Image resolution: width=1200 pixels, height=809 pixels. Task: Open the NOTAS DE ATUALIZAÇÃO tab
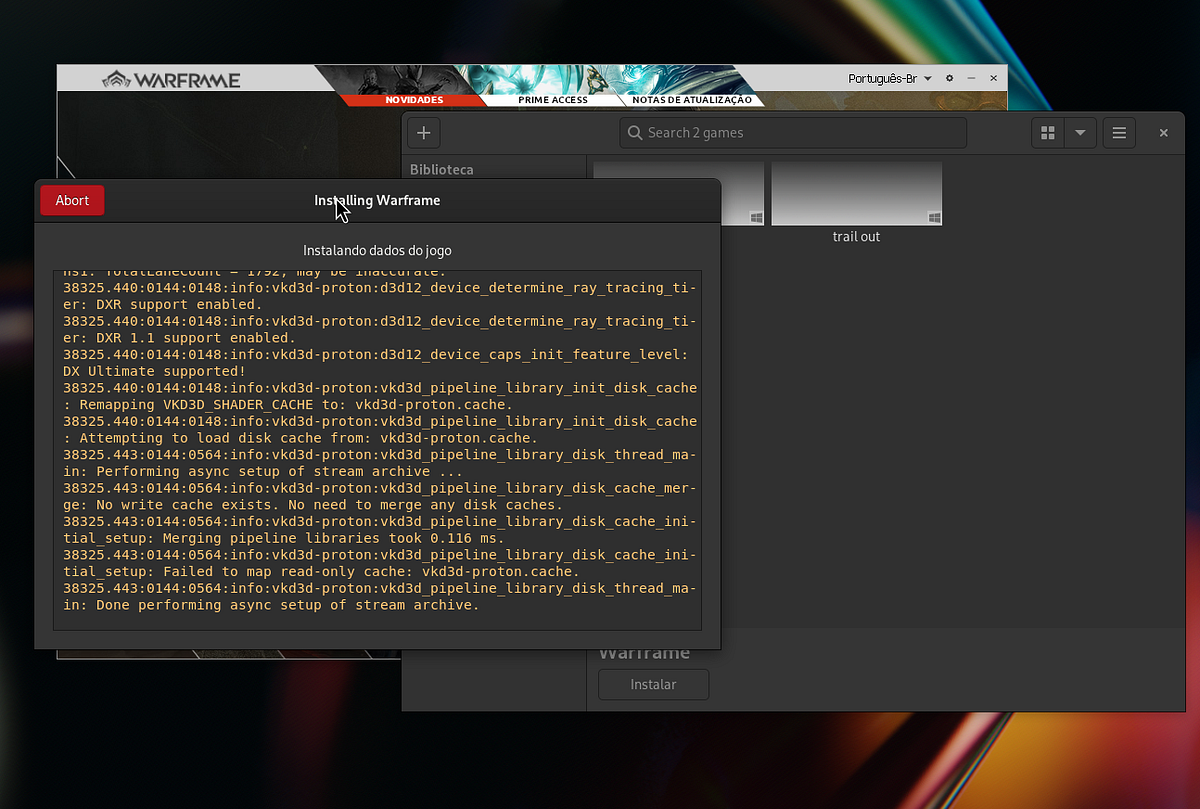click(693, 100)
